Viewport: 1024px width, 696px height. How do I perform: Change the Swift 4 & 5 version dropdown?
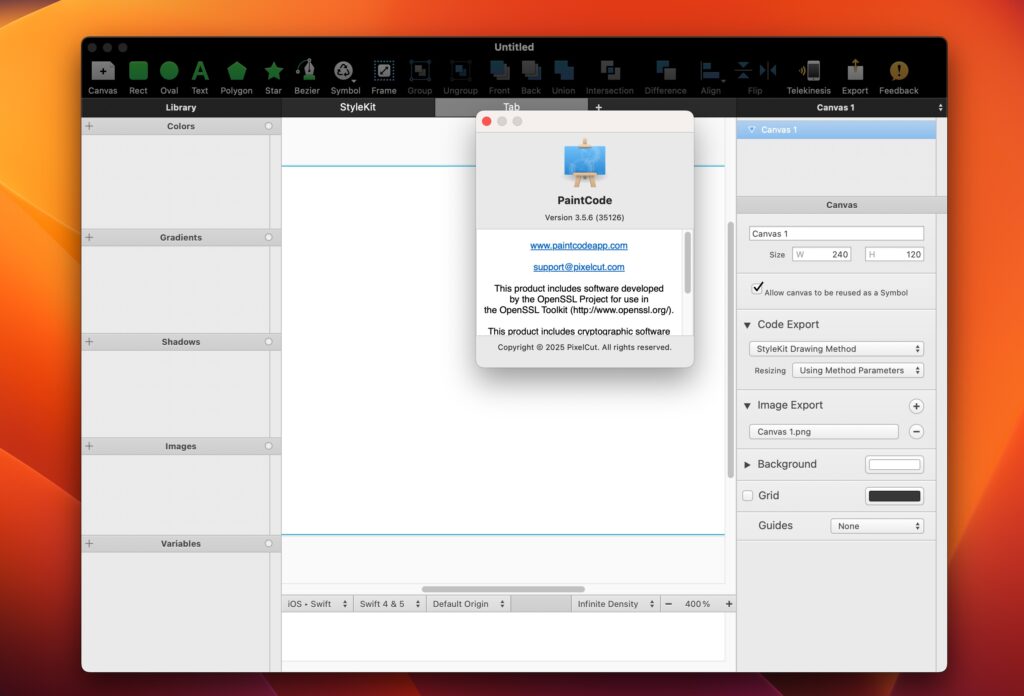390,603
